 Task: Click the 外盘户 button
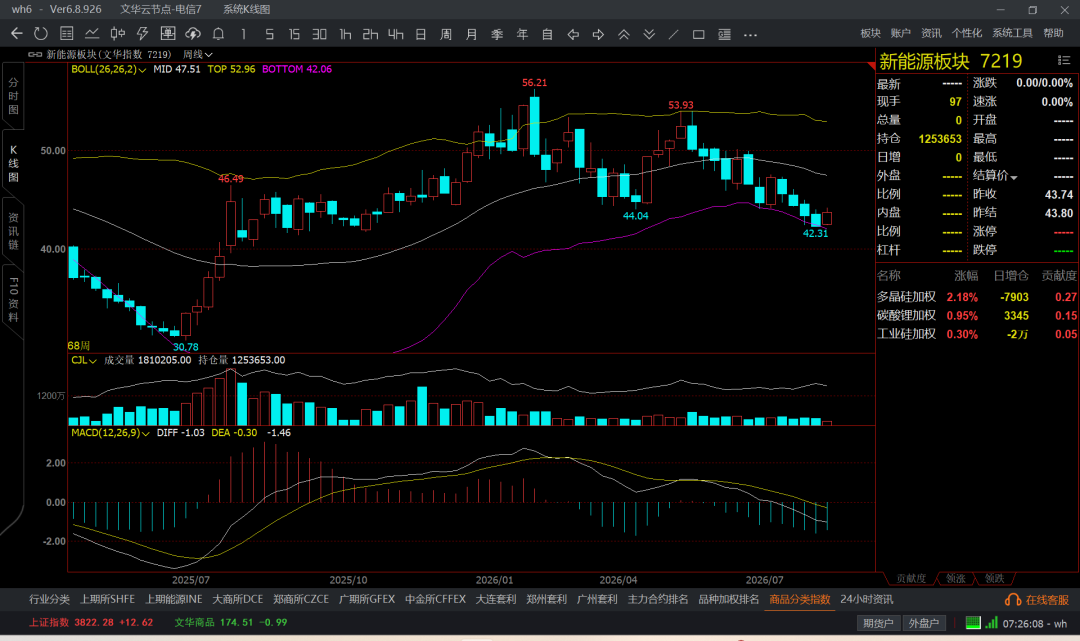coord(923,623)
